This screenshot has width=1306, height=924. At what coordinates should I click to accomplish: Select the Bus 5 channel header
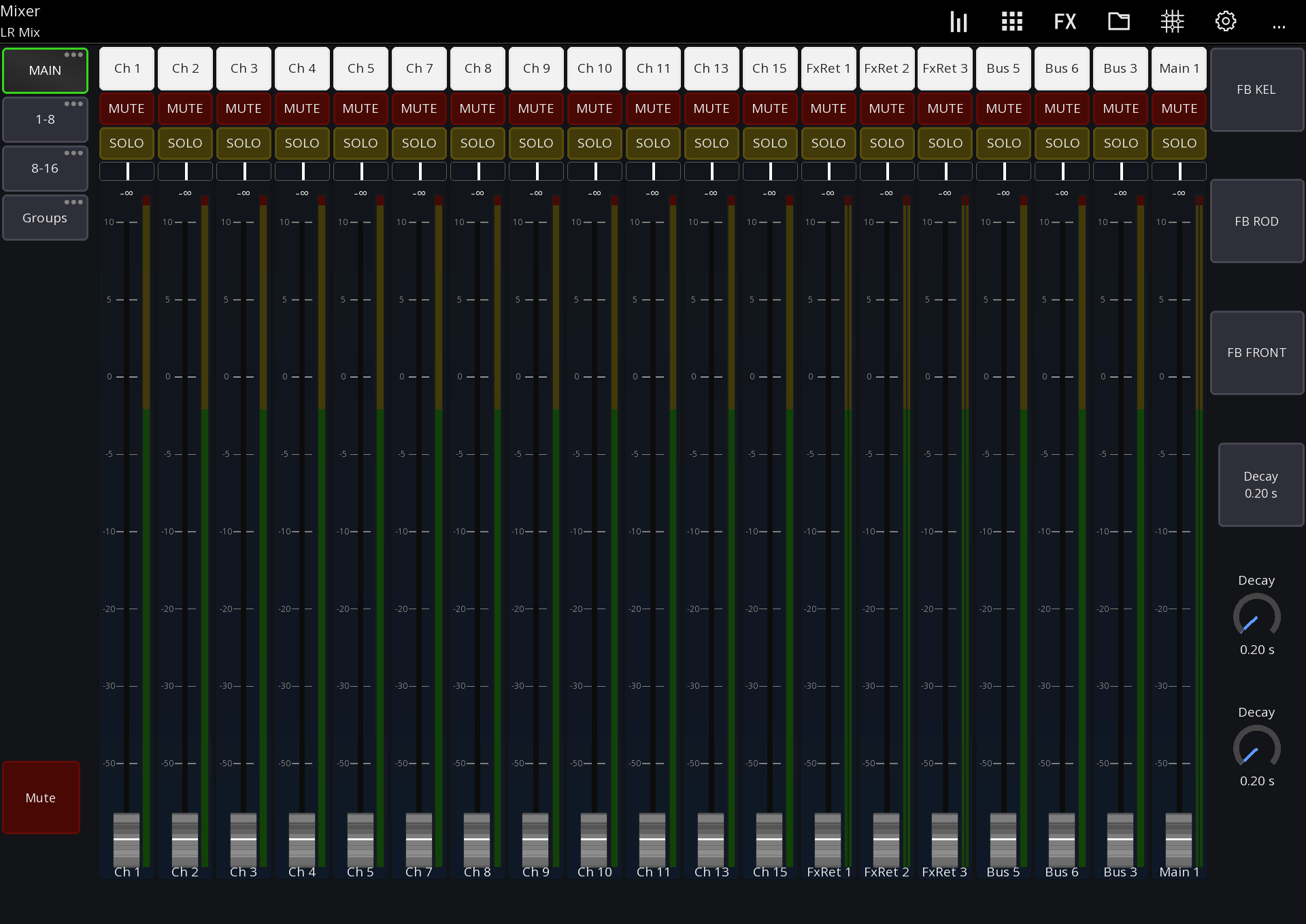(1004, 68)
